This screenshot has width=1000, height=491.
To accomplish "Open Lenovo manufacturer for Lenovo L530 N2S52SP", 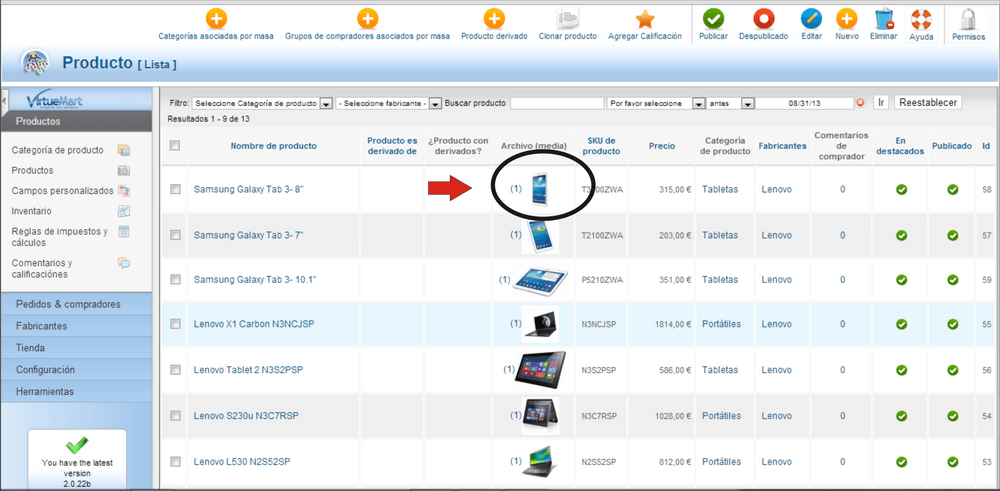I will (x=776, y=462).
